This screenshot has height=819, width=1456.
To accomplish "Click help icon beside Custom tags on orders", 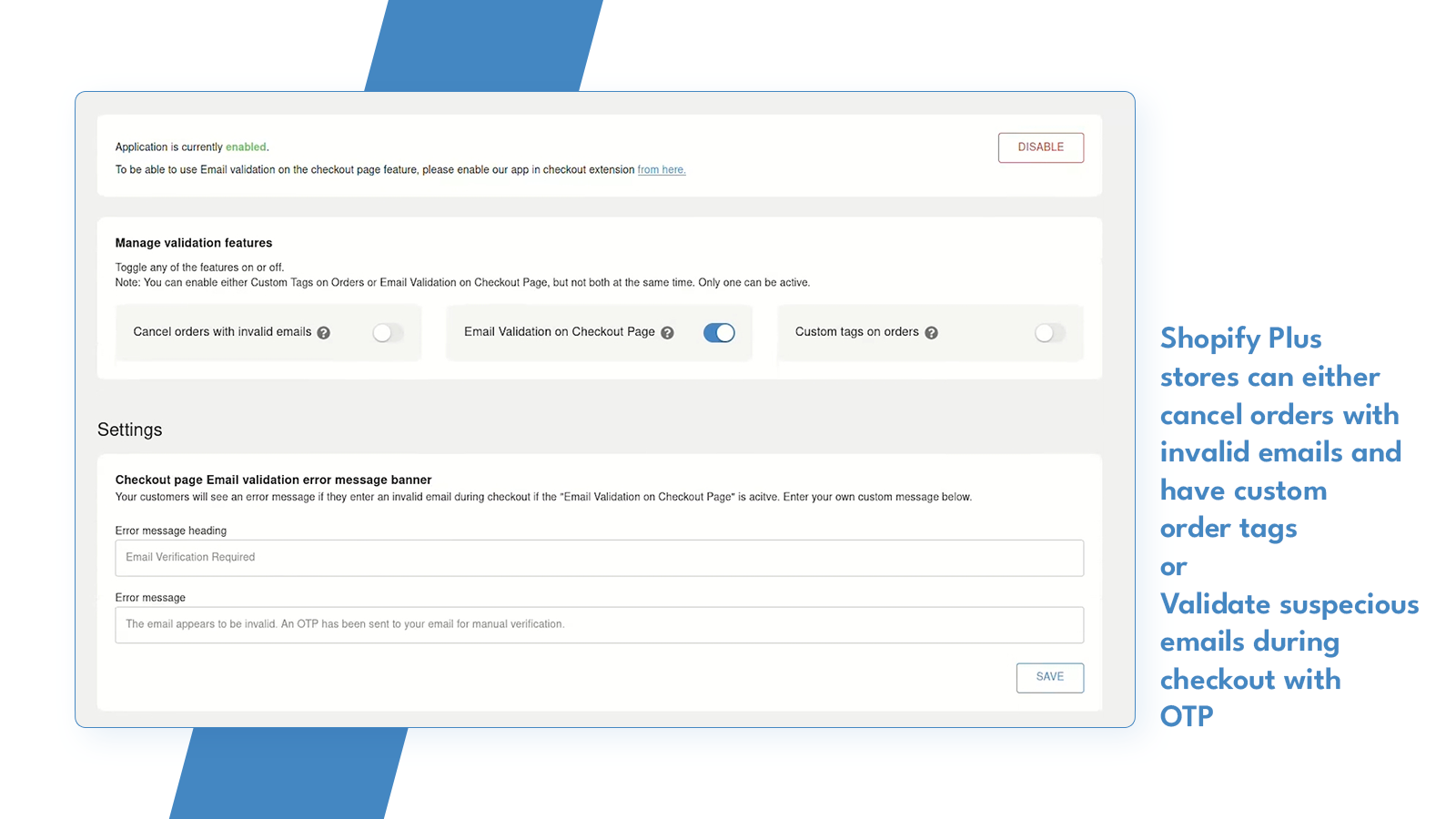I will point(932,333).
